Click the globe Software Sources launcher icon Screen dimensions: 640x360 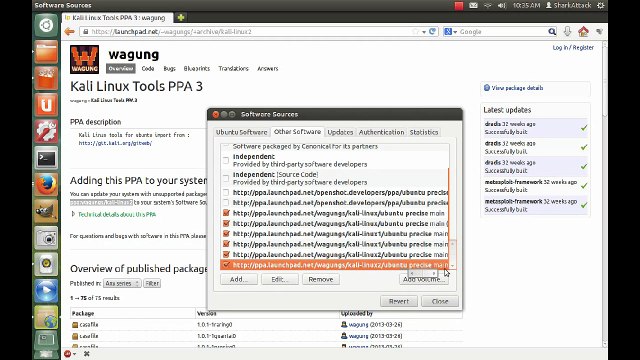[46, 317]
